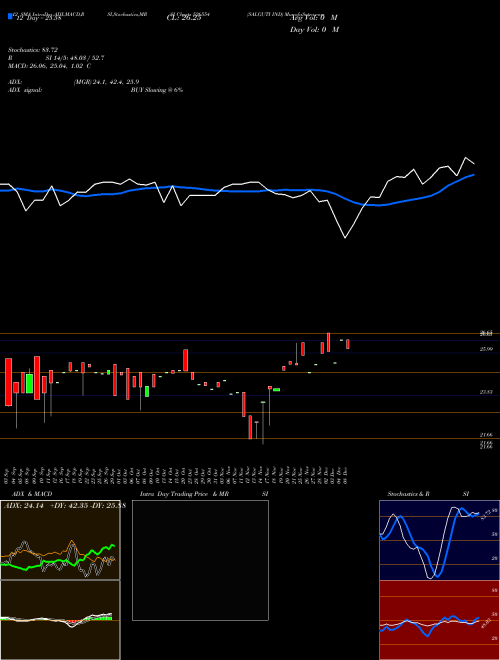500x660 pixels.
Task: Select the 'ADX signal:' label
Action: 25,90
